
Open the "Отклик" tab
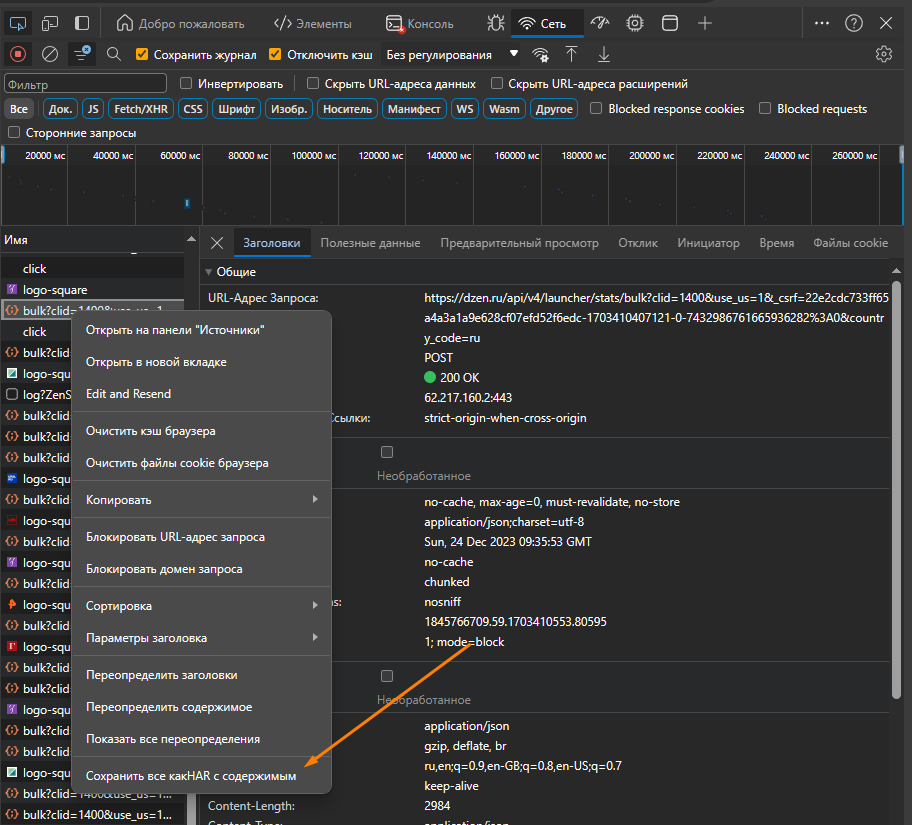(638, 243)
